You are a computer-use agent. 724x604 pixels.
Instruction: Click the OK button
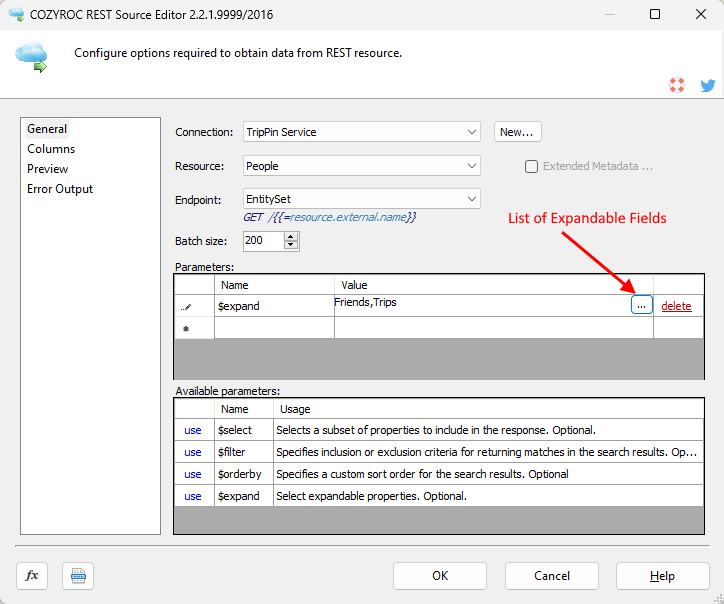(x=440, y=576)
